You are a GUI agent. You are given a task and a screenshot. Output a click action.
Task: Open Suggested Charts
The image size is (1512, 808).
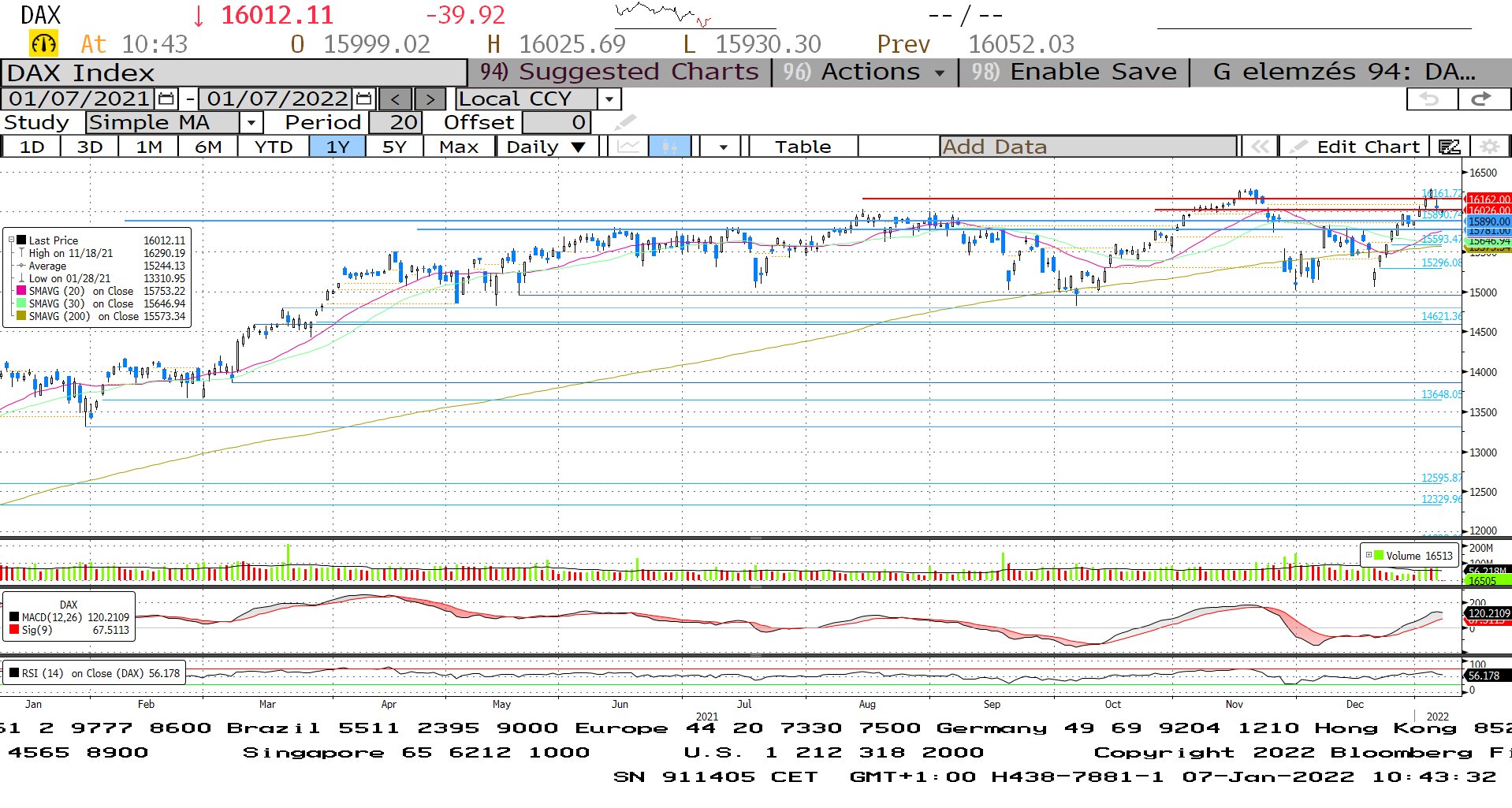coord(620,72)
